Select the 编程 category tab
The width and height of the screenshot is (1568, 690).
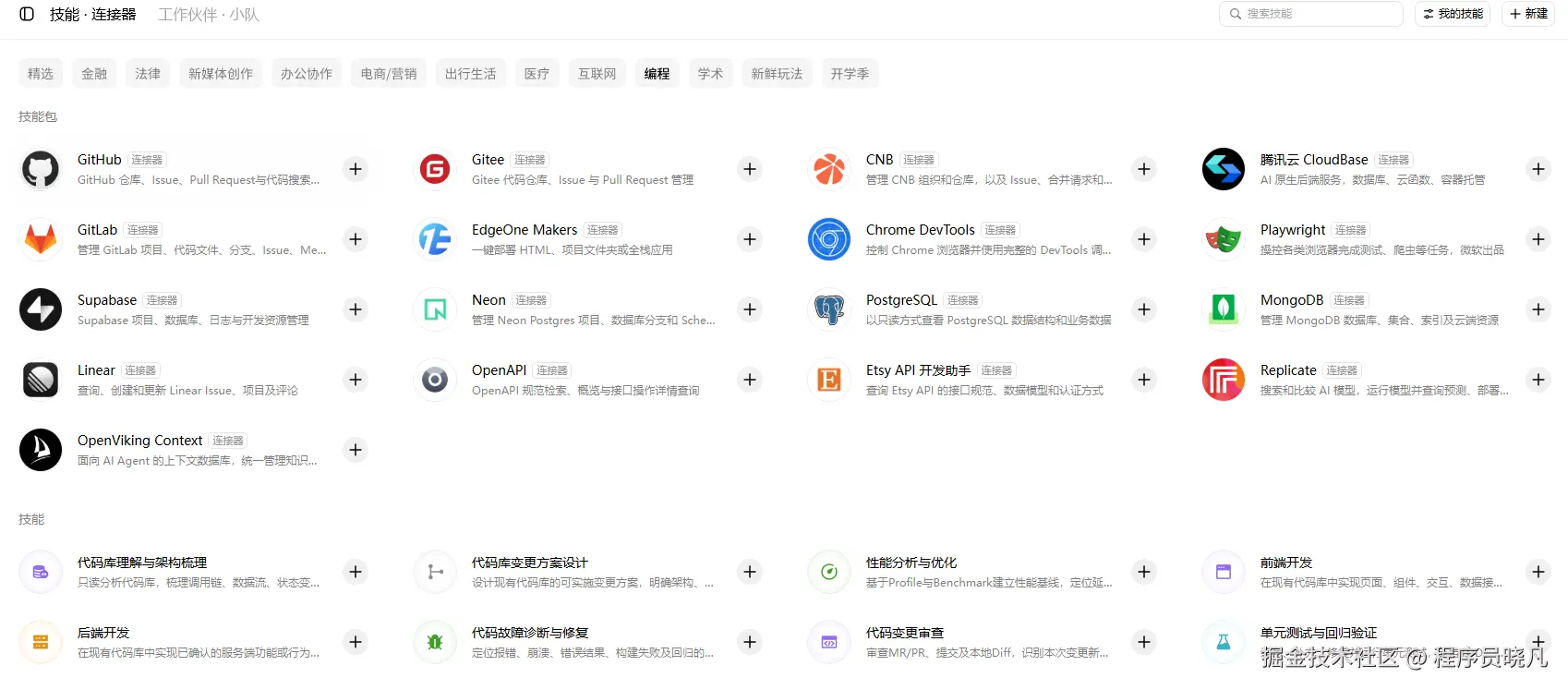pos(657,74)
